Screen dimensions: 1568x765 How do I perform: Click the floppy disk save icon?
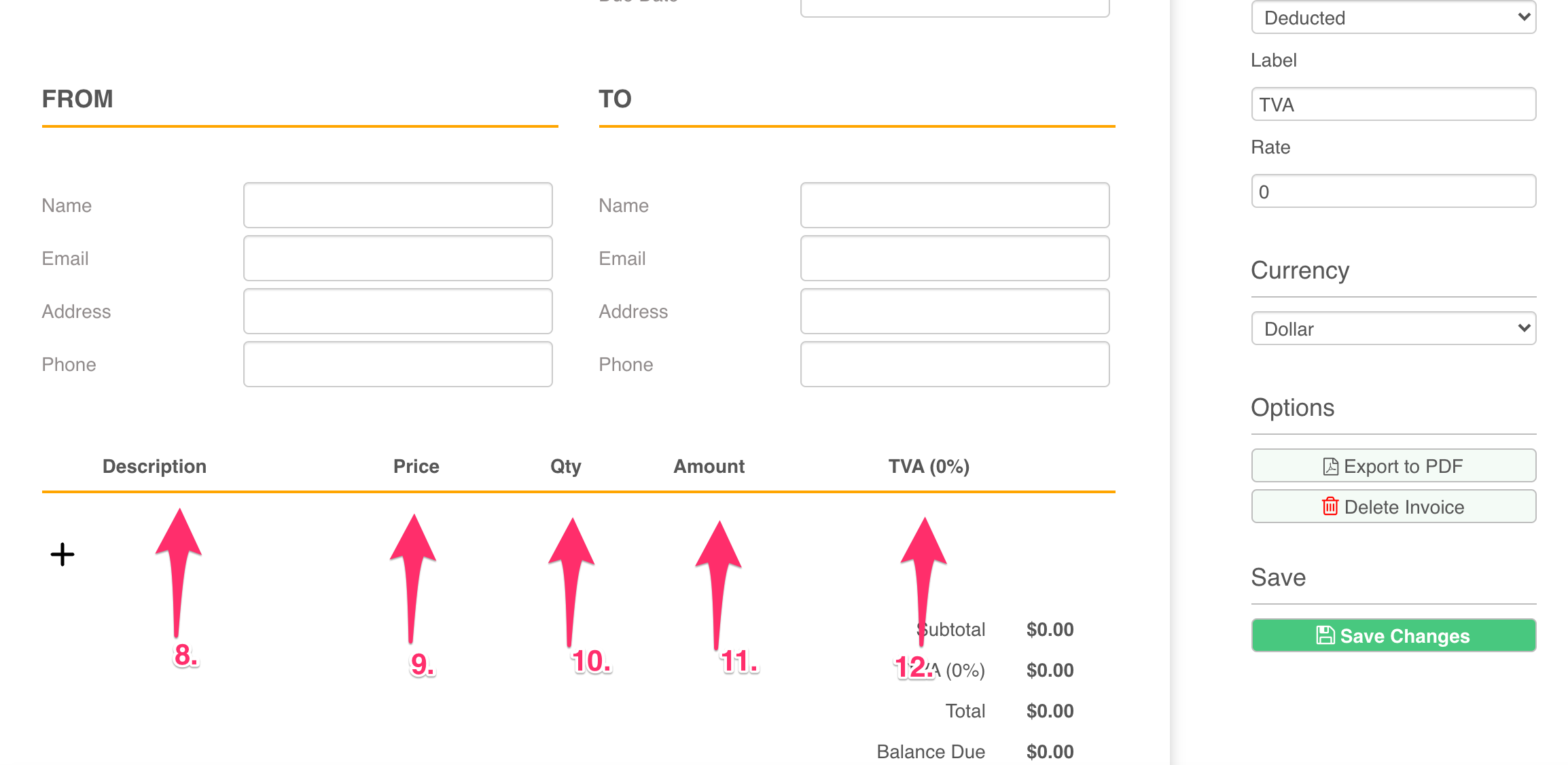click(x=1325, y=635)
